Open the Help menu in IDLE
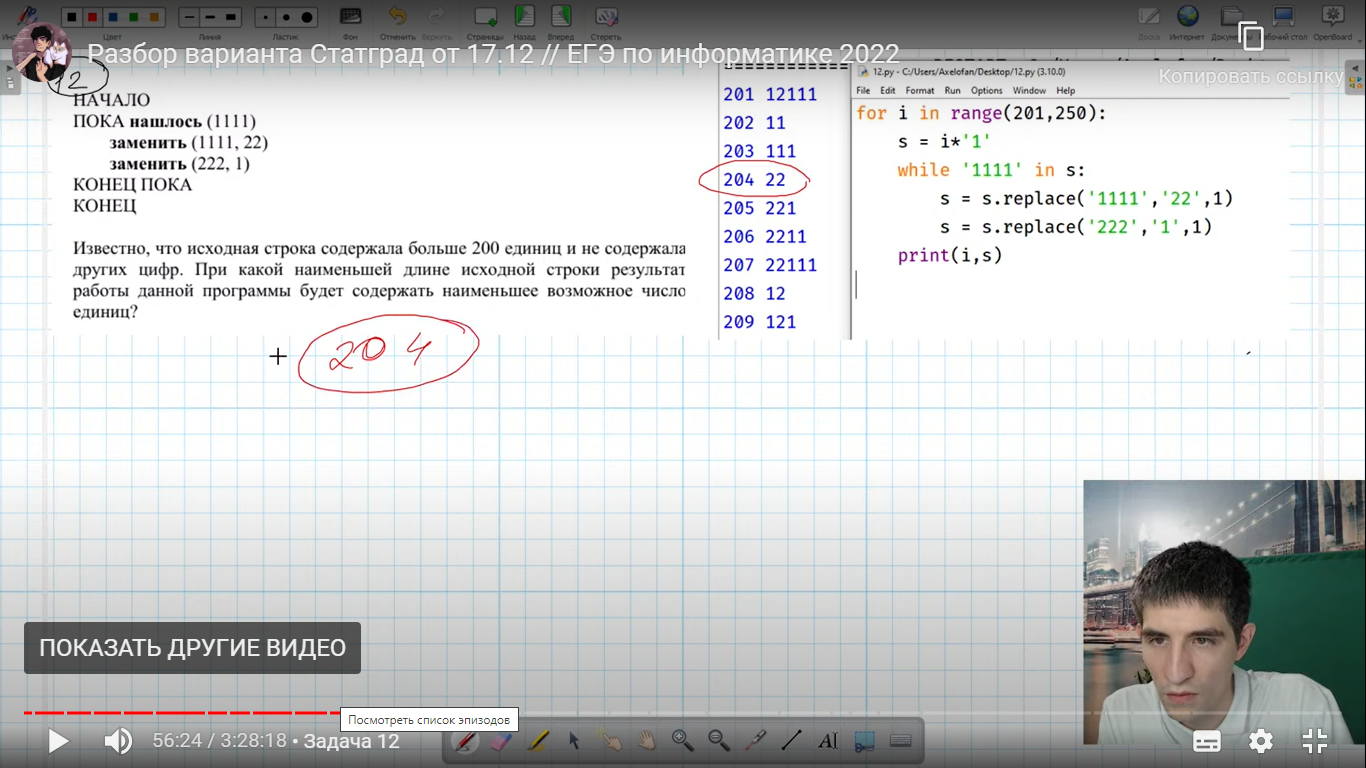Viewport: 1366px width, 768px height. click(x=1066, y=90)
